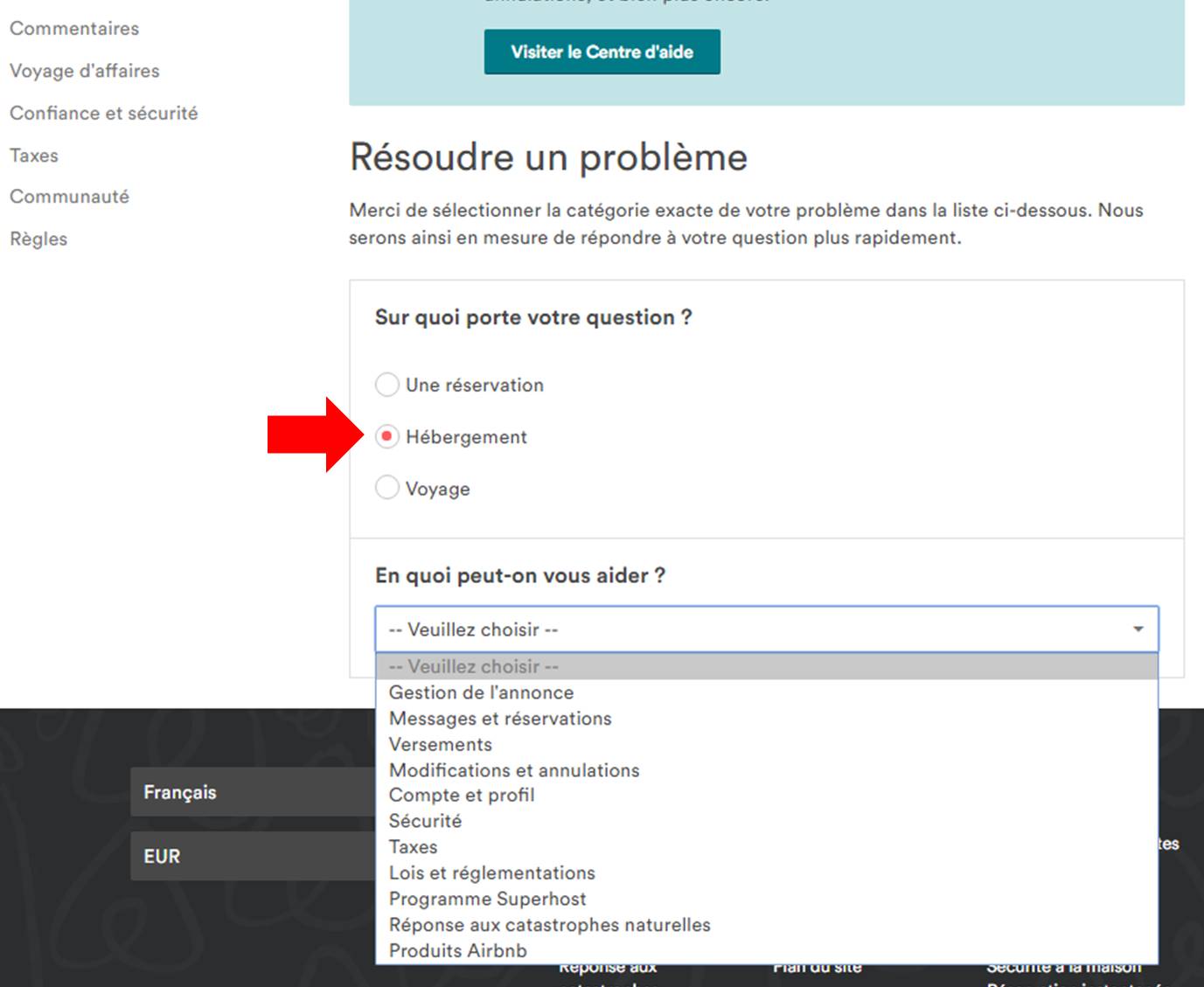Choose Gestion de l'annonce from list
Viewport: 1204px width, 987px height.
click(481, 692)
